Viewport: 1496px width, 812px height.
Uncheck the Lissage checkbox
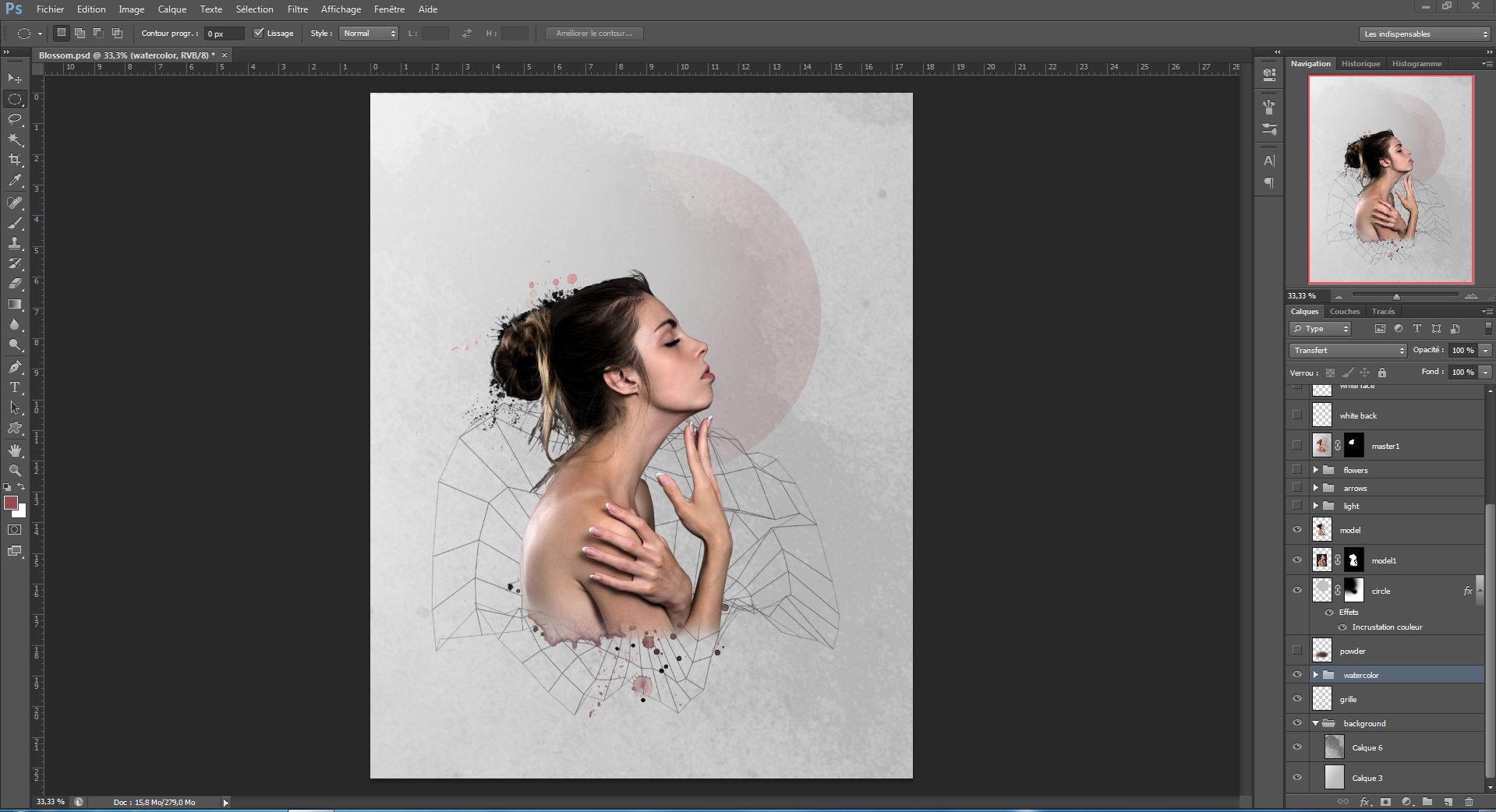click(259, 34)
